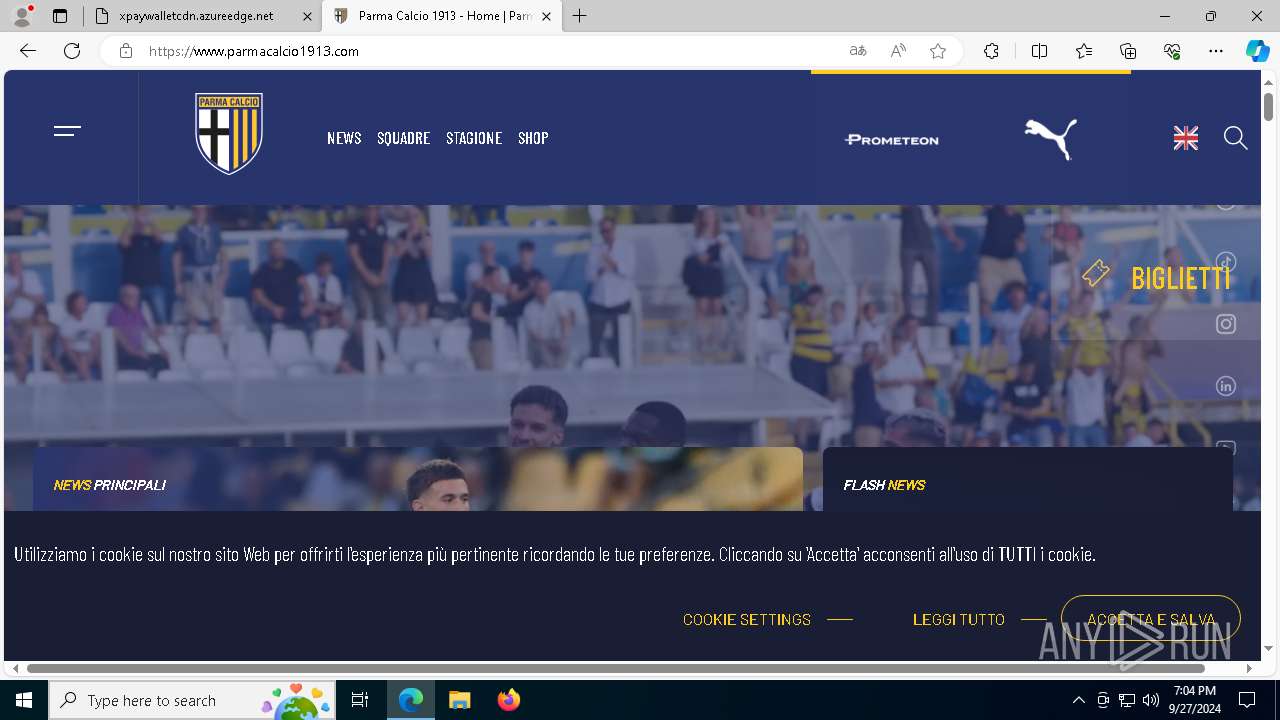
Task: Click the address bar URL
Action: pos(254,51)
